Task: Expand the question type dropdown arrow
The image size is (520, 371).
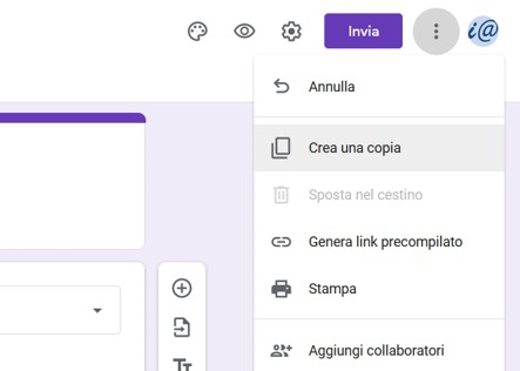Action: click(x=97, y=310)
